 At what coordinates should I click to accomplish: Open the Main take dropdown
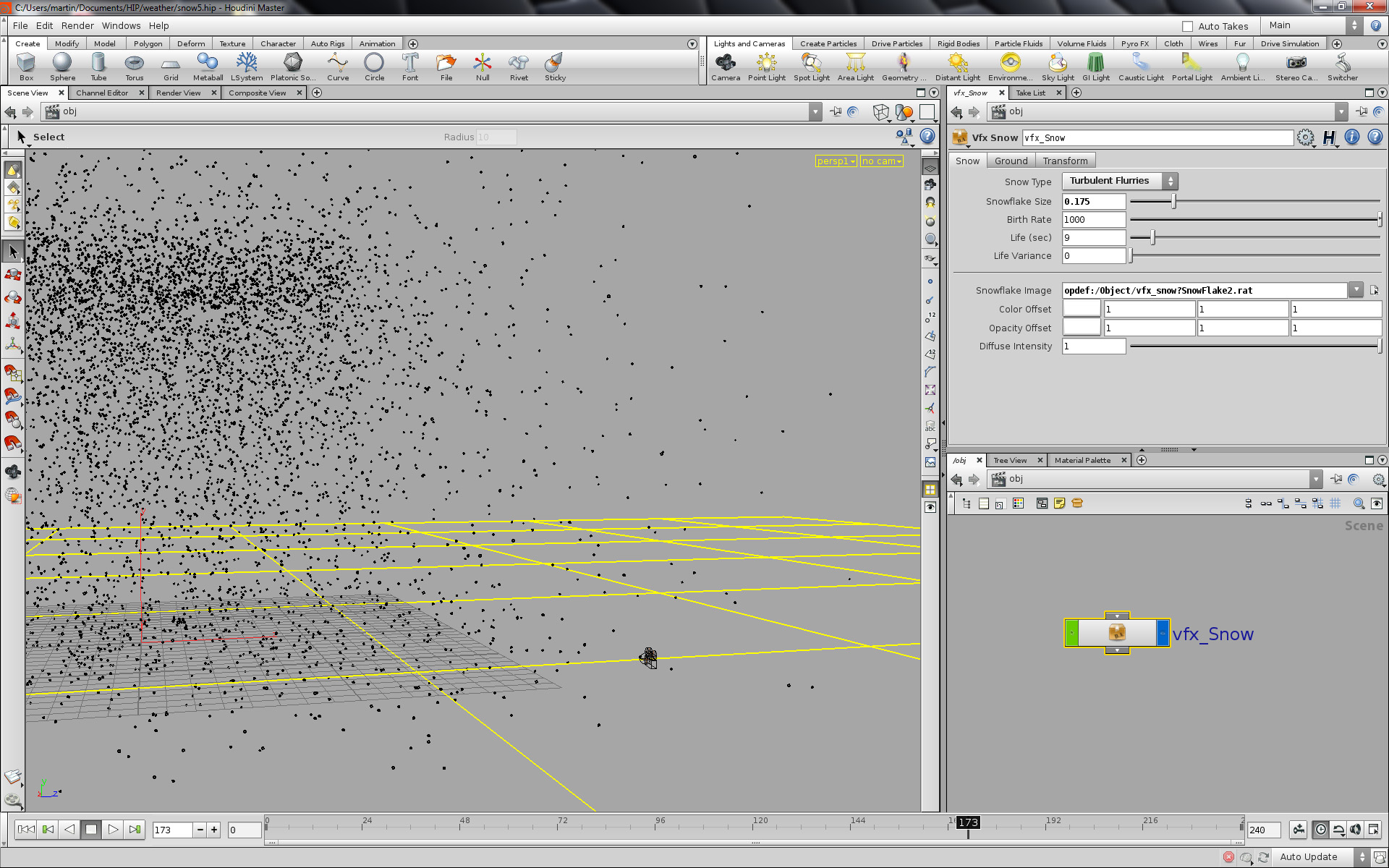point(1312,25)
